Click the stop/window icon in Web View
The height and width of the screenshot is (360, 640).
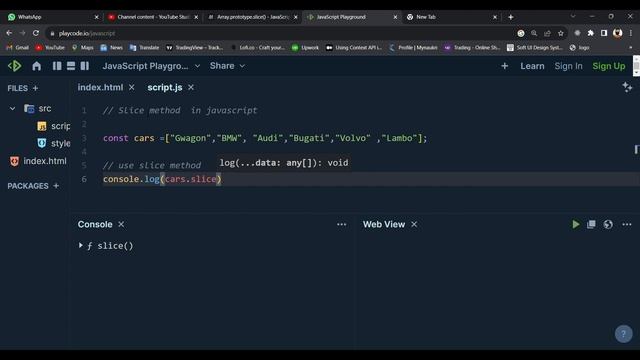pos(591,224)
